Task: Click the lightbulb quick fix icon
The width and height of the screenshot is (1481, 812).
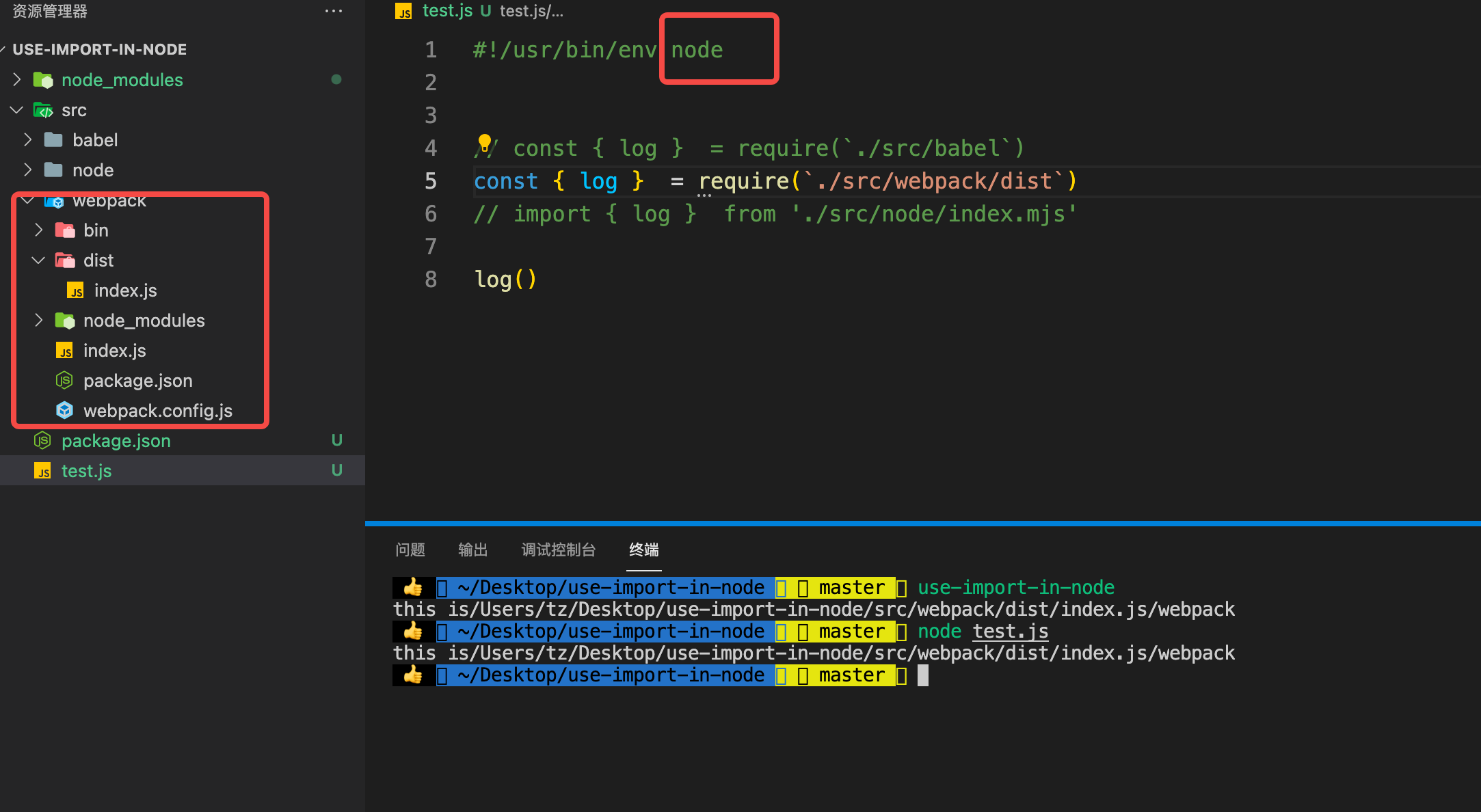Action: (485, 143)
